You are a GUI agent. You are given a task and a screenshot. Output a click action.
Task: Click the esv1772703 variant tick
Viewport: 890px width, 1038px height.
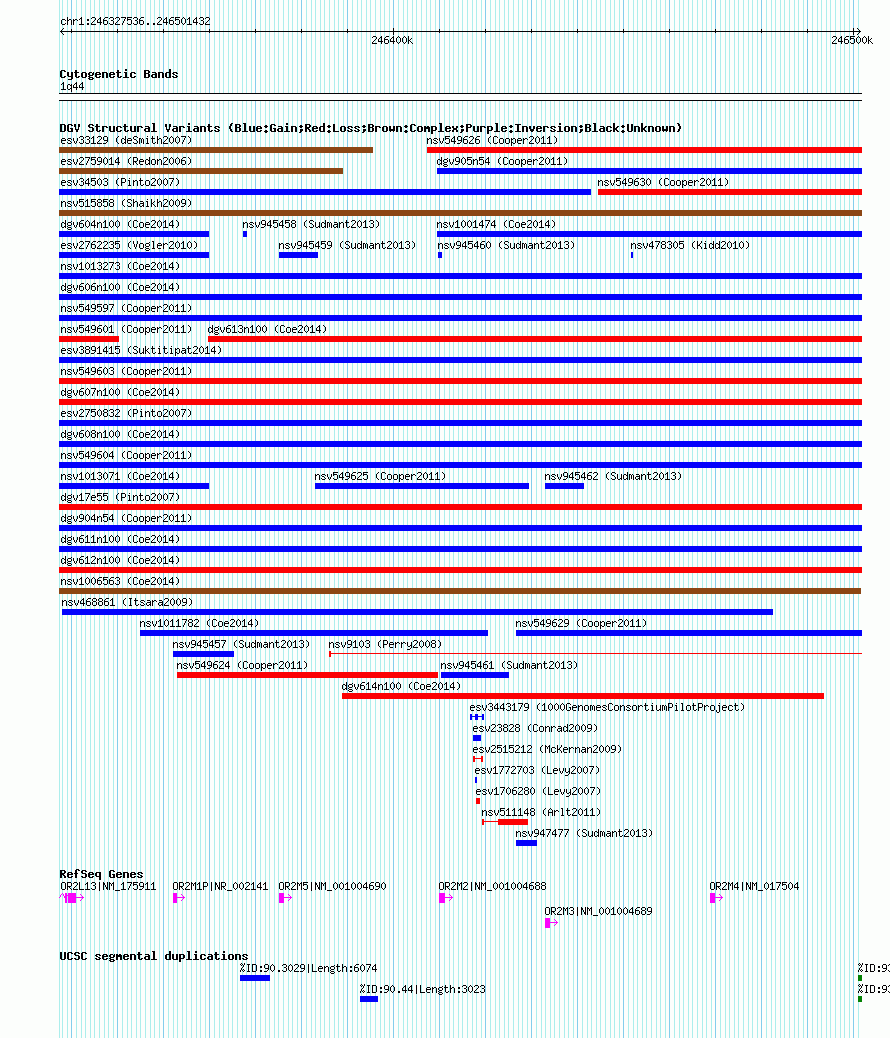476,780
